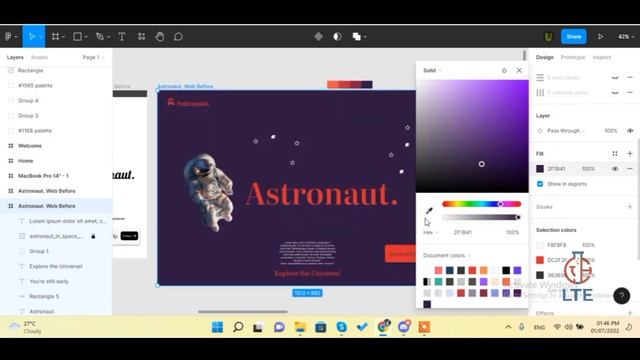Select Explore the Universe! text layer
This screenshot has height=360, width=640.
click(56, 266)
